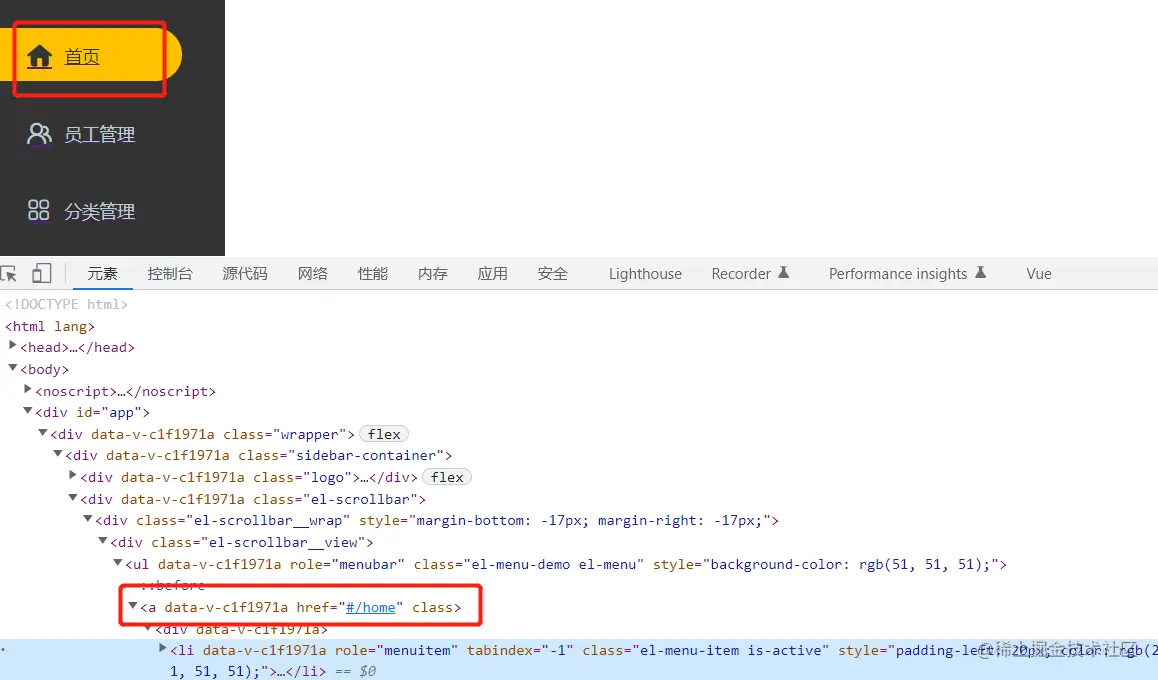Click the flex badge beside logo div
The image size is (1158, 680).
(x=447, y=477)
